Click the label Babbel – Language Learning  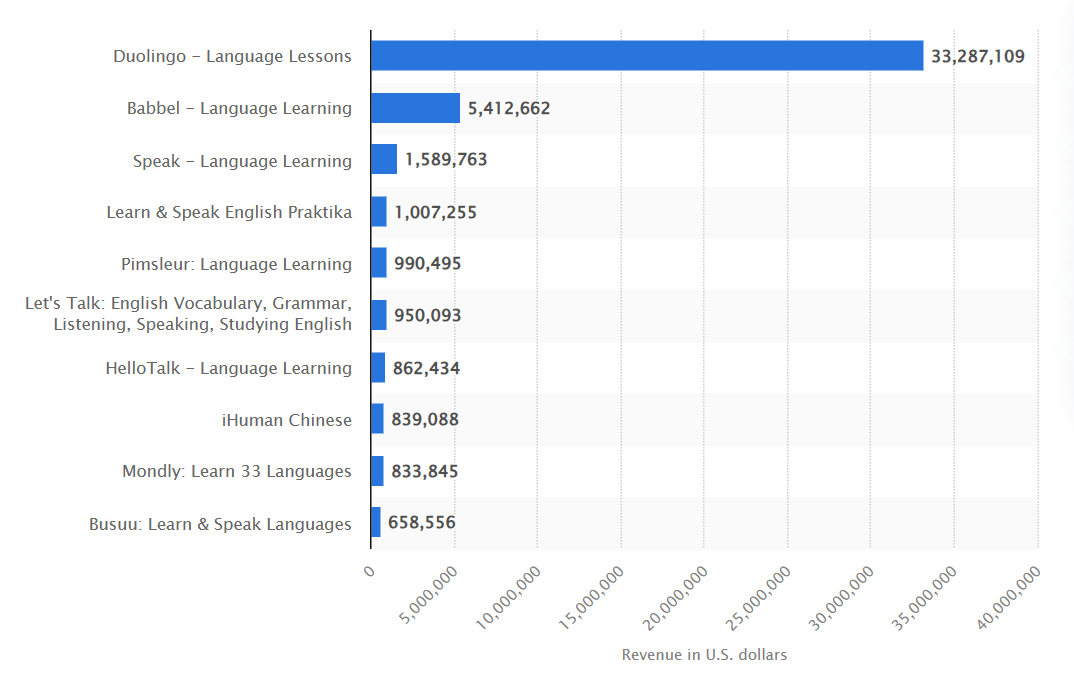coord(239,108)
